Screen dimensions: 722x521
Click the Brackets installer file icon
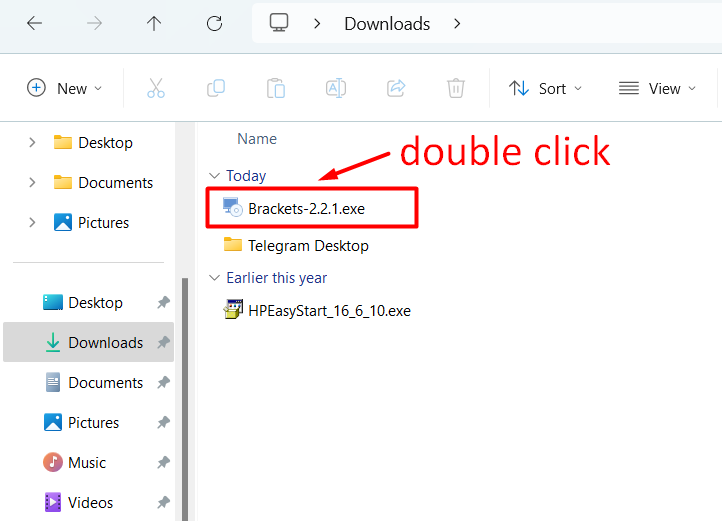(x=233, y=207)
